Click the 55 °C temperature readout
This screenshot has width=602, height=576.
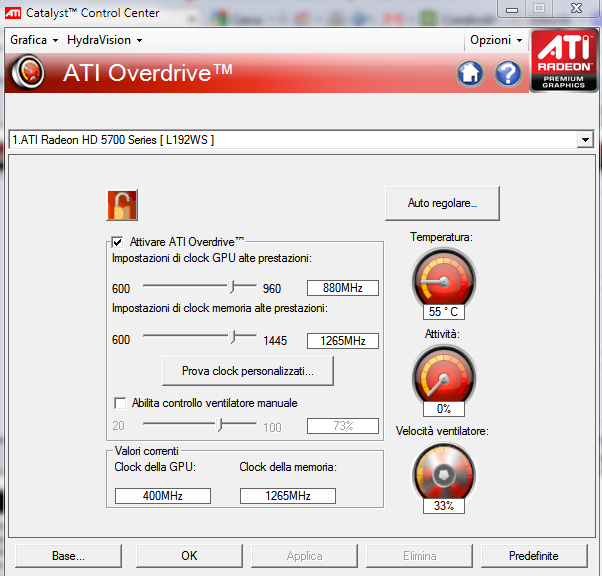[x=443, y=312]
